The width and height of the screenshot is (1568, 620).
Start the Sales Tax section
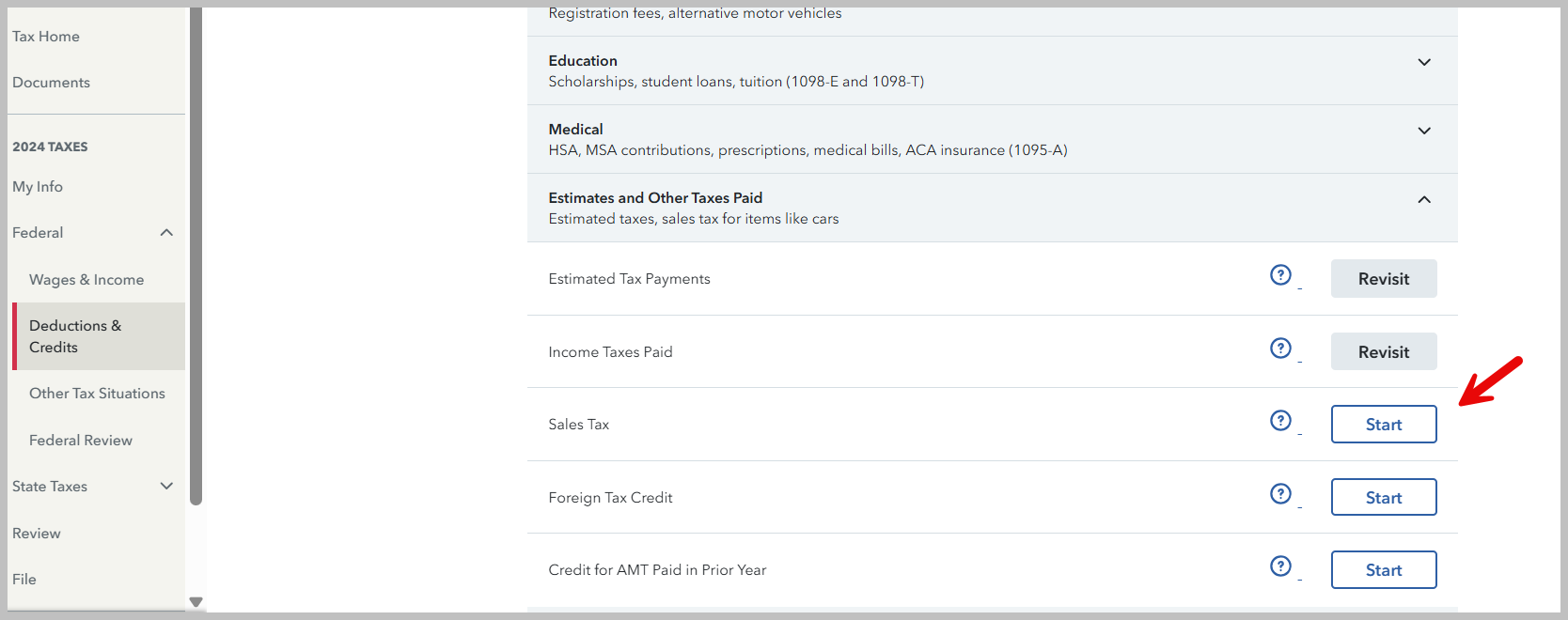(1384, 425)
